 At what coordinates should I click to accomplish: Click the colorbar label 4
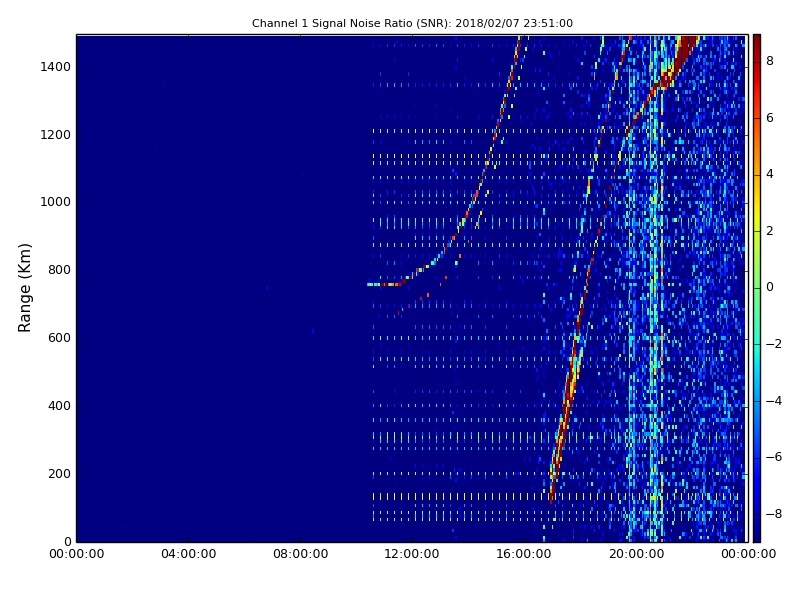click(770, 174)
